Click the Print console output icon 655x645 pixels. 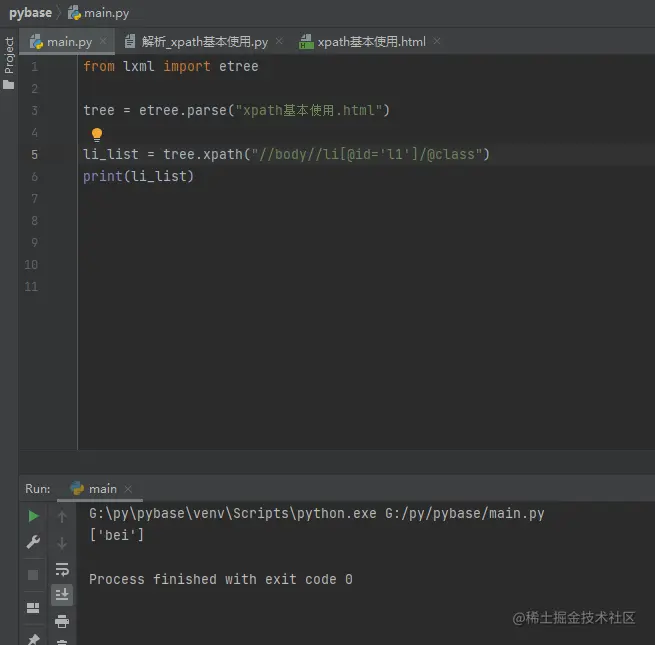(62, 622)
